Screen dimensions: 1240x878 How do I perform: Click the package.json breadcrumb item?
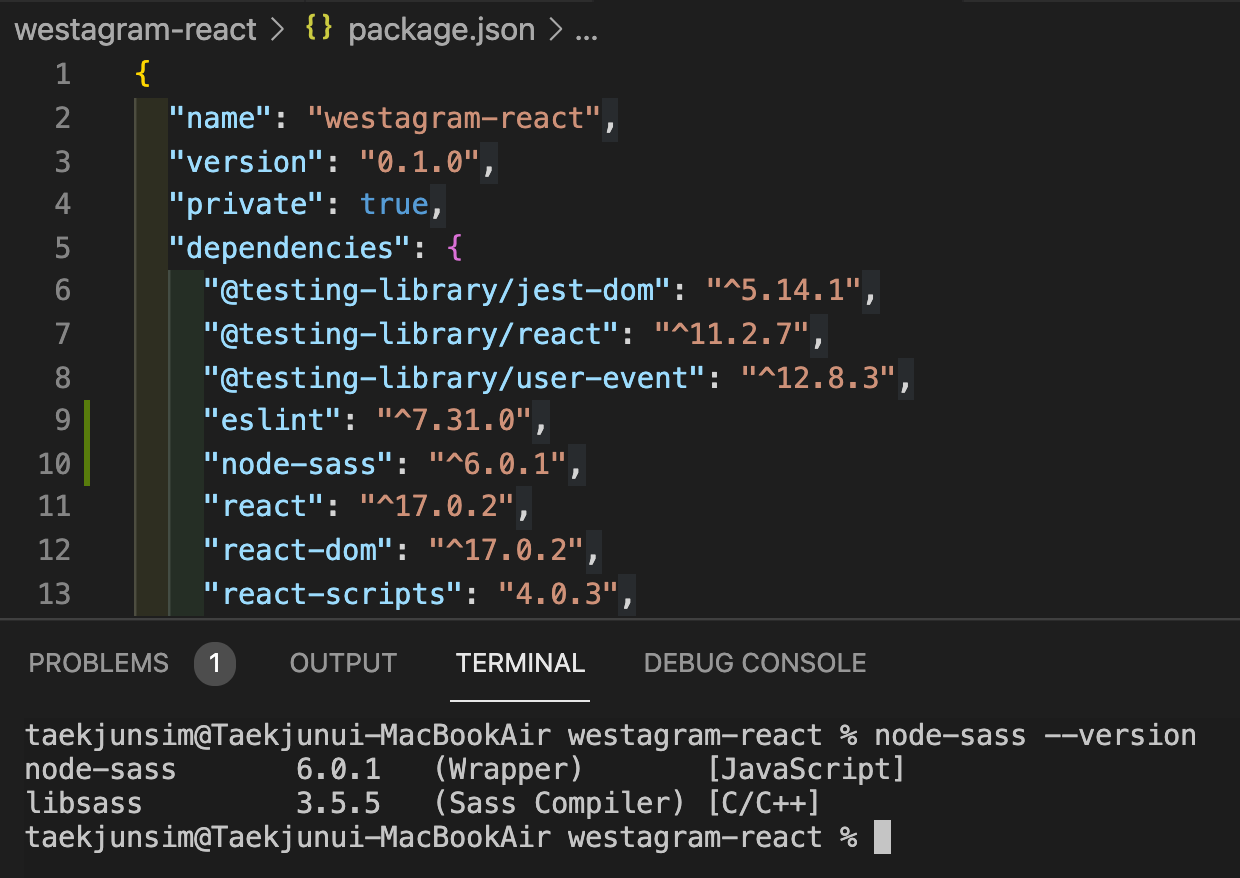(441, 30)
